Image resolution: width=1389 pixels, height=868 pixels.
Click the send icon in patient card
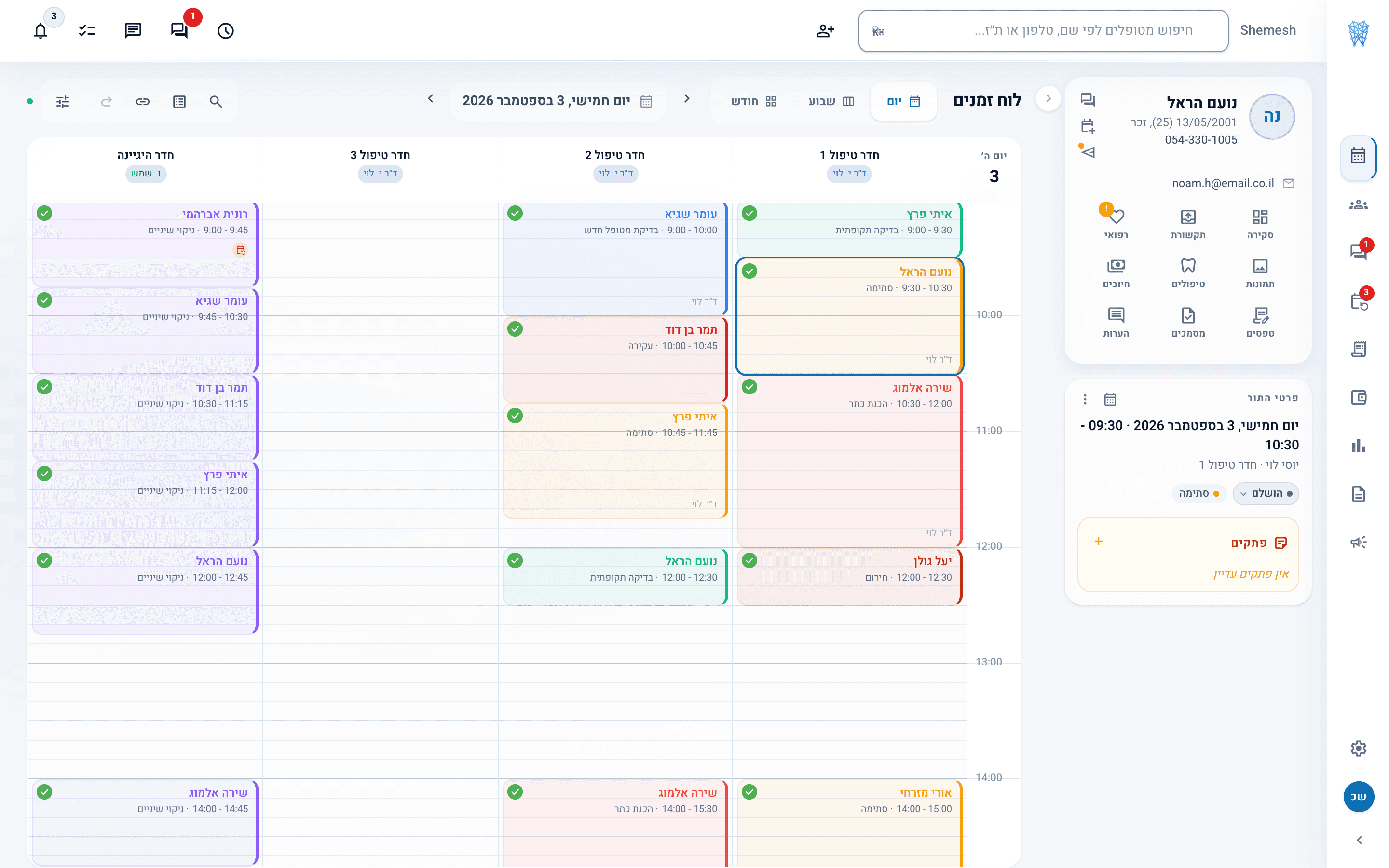point(1088,152)
